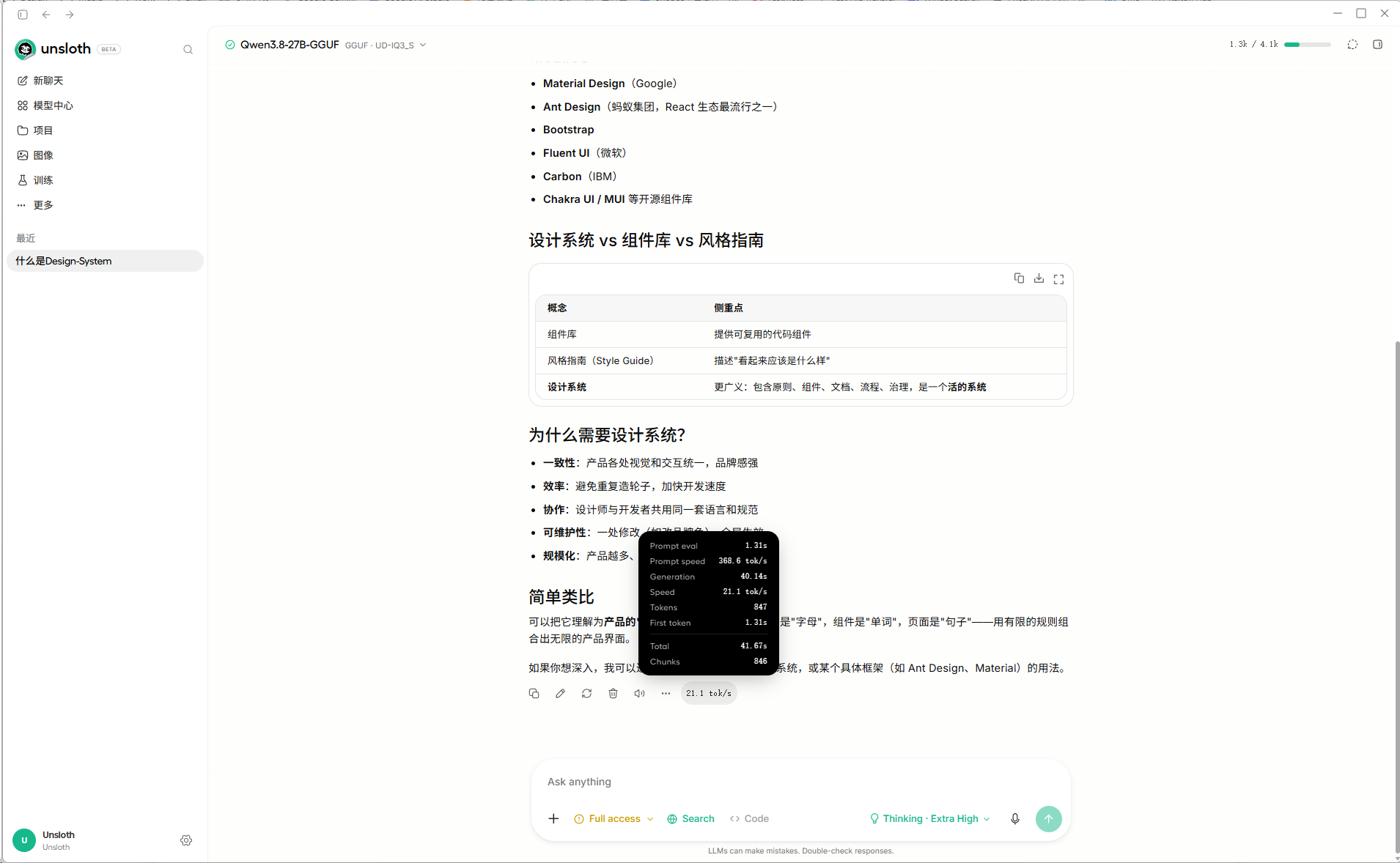Image resolution: width=1400 pixels, height=863 pixels.
Task: Click the 21.1 tok/s speed badge
Action: coord(709,693)
